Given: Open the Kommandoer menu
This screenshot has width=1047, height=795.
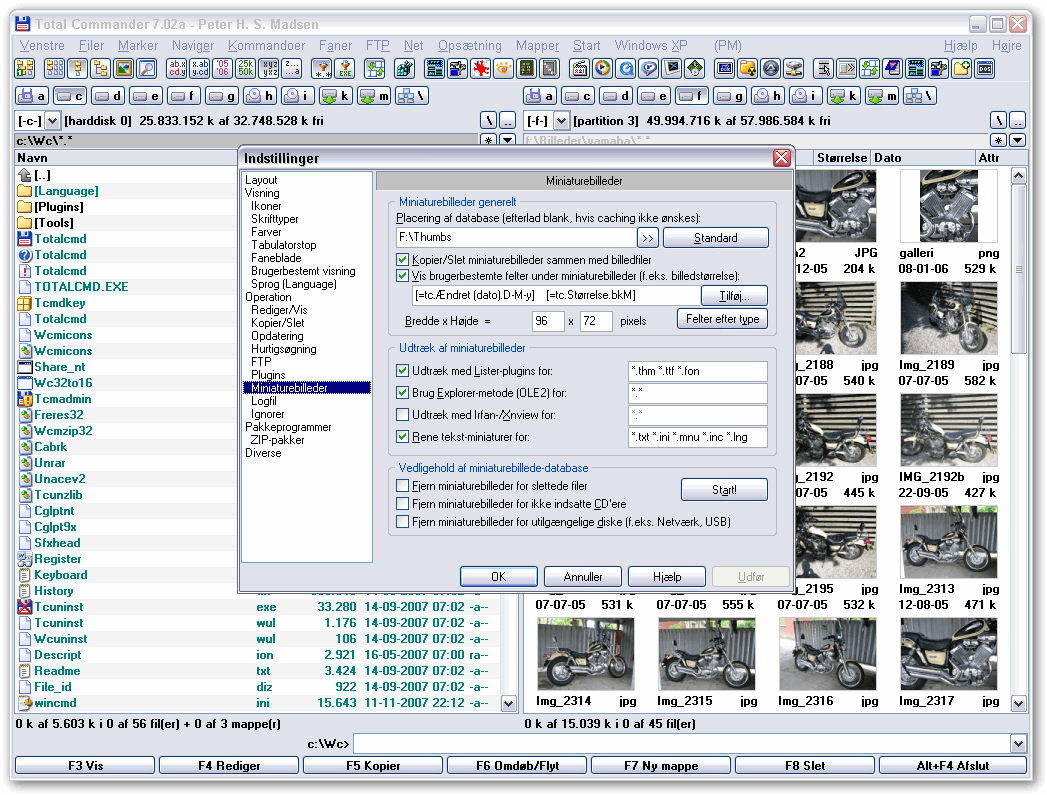Looking at the screenshot, I should [x=266, y=45].
